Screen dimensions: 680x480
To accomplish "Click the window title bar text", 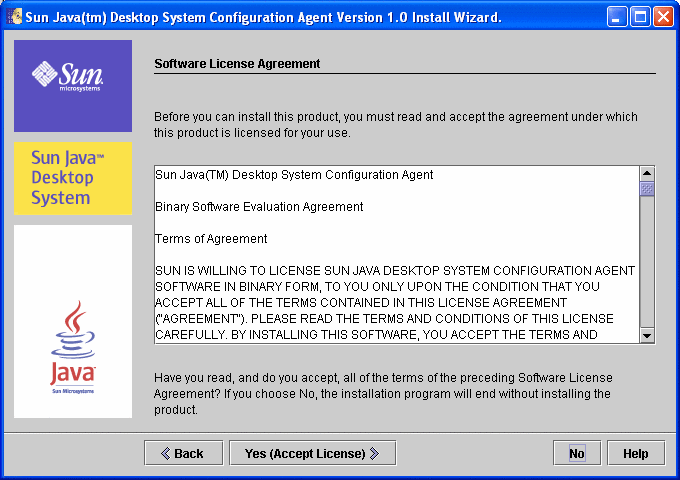I will pyautogui.click(x=263, y=17).
